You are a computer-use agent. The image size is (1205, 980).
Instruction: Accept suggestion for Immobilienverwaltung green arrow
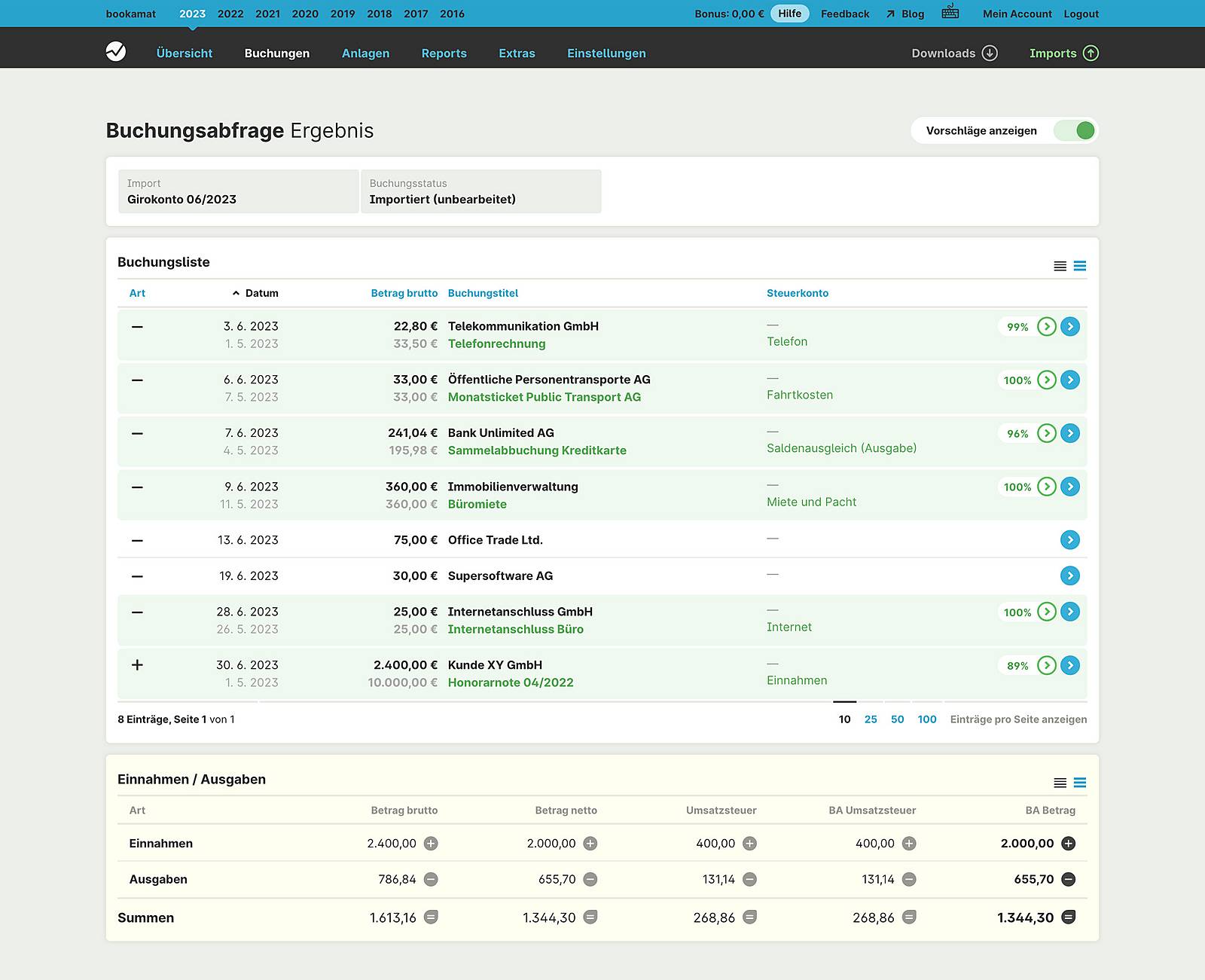click(1047, 487)
